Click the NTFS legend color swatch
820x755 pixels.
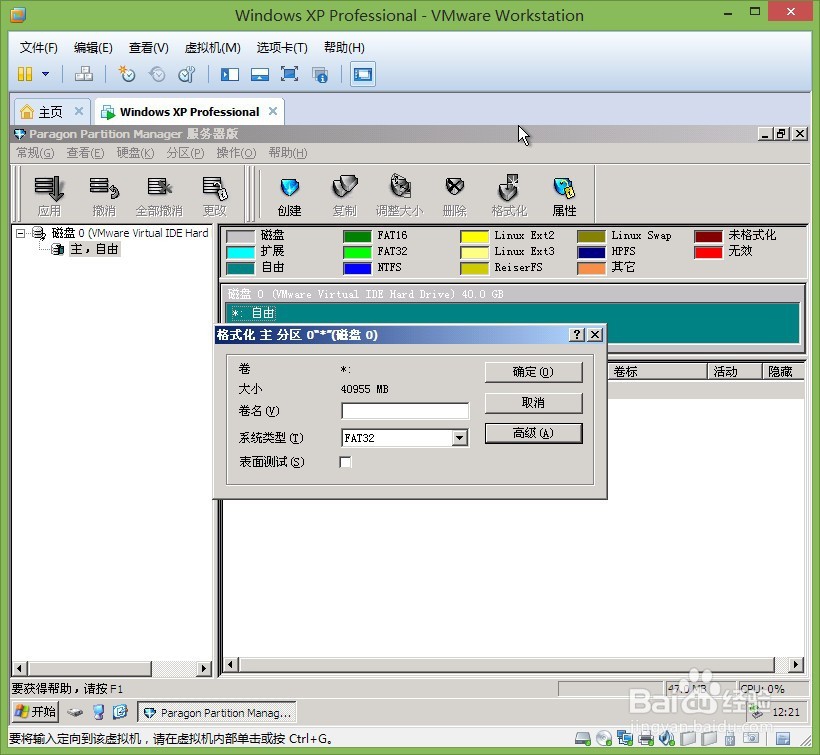(x=357, y=268)
